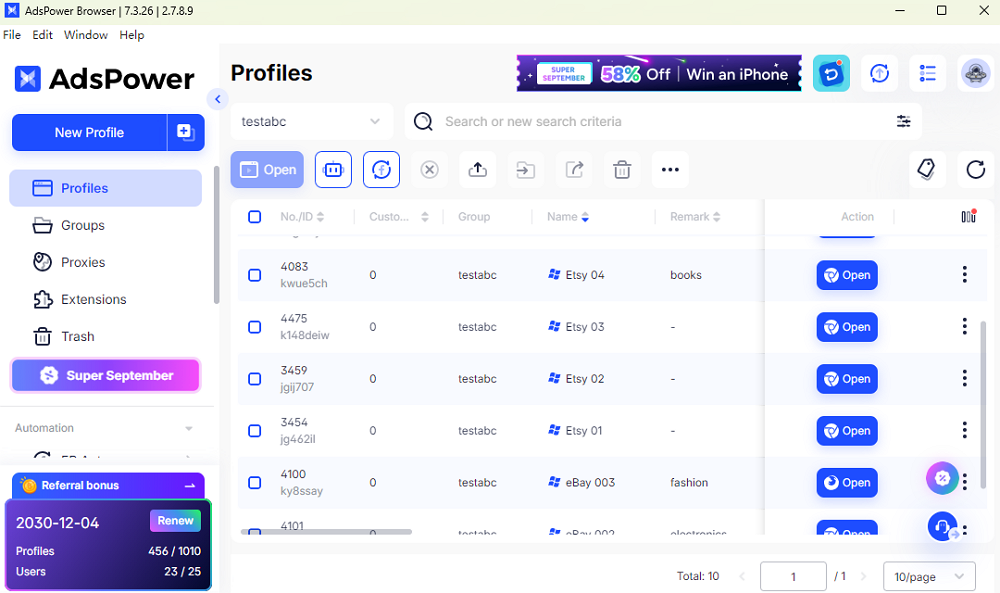Viewport: 1000px width, 593px height.
Task: Click the Renew button
Action: [x=175, y=521]
